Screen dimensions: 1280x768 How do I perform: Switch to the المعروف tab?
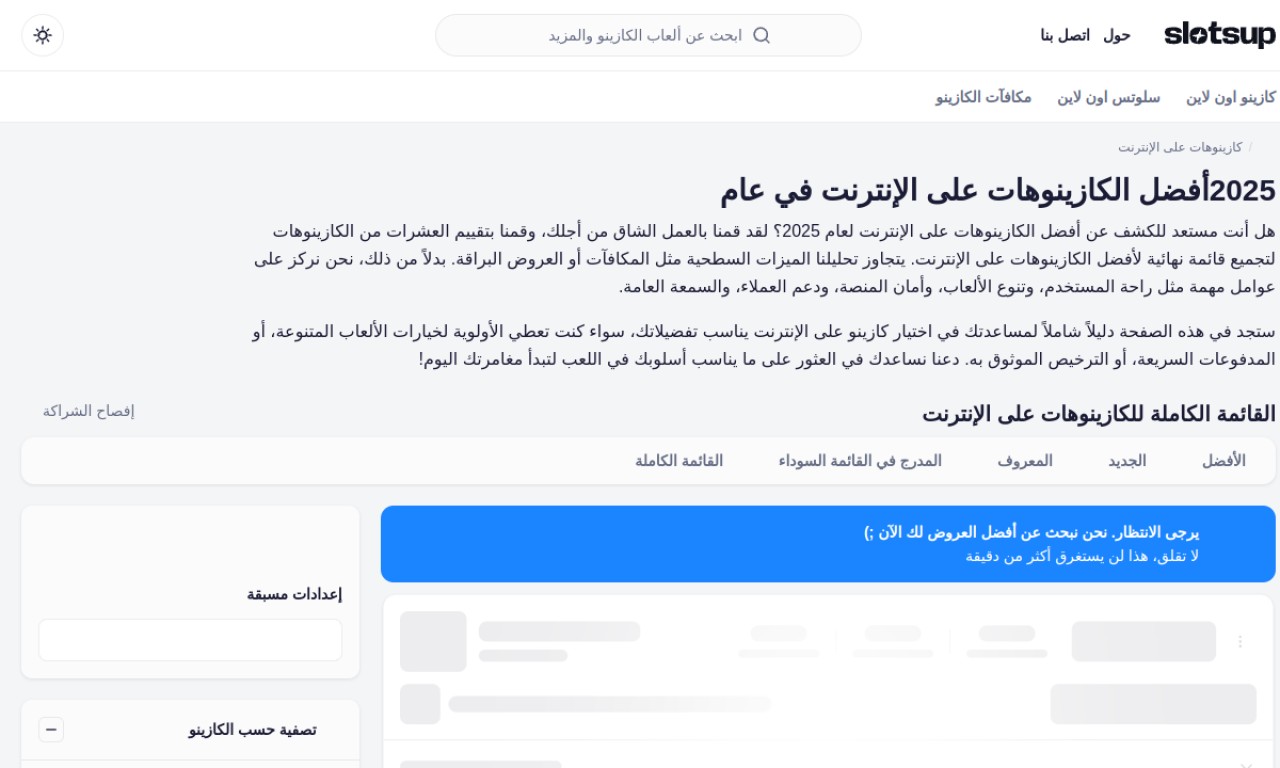click(x=1025, y=461)
